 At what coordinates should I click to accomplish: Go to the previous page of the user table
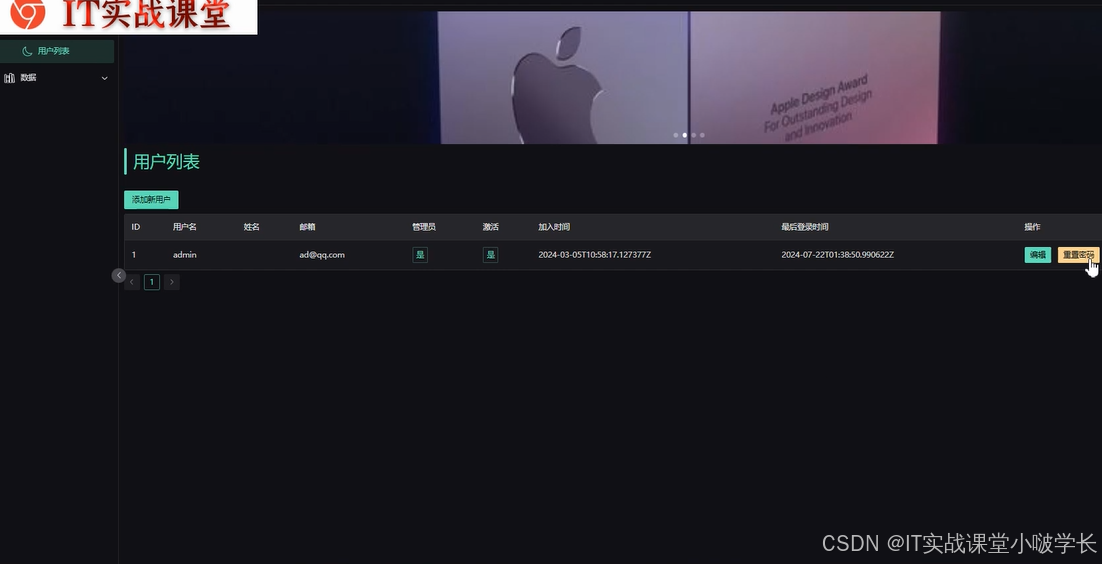tap(132, 282)
